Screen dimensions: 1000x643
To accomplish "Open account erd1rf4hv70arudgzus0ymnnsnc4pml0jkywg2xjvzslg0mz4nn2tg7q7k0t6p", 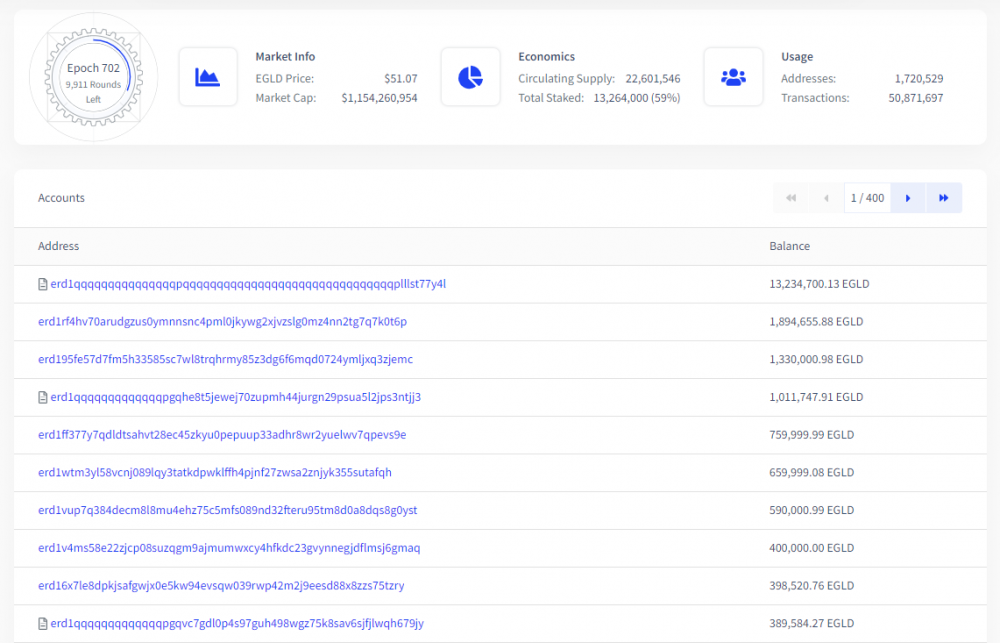I will point(222,322).
